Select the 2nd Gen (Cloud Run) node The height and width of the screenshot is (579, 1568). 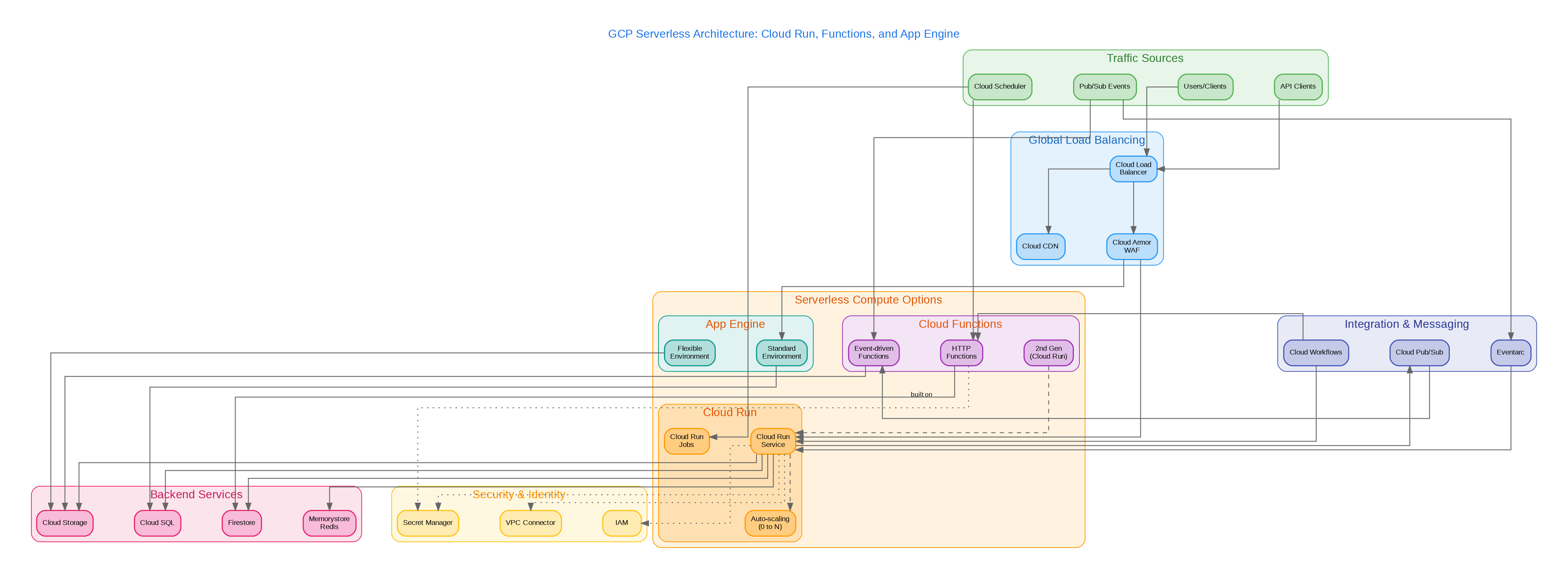click(1048, 353)
